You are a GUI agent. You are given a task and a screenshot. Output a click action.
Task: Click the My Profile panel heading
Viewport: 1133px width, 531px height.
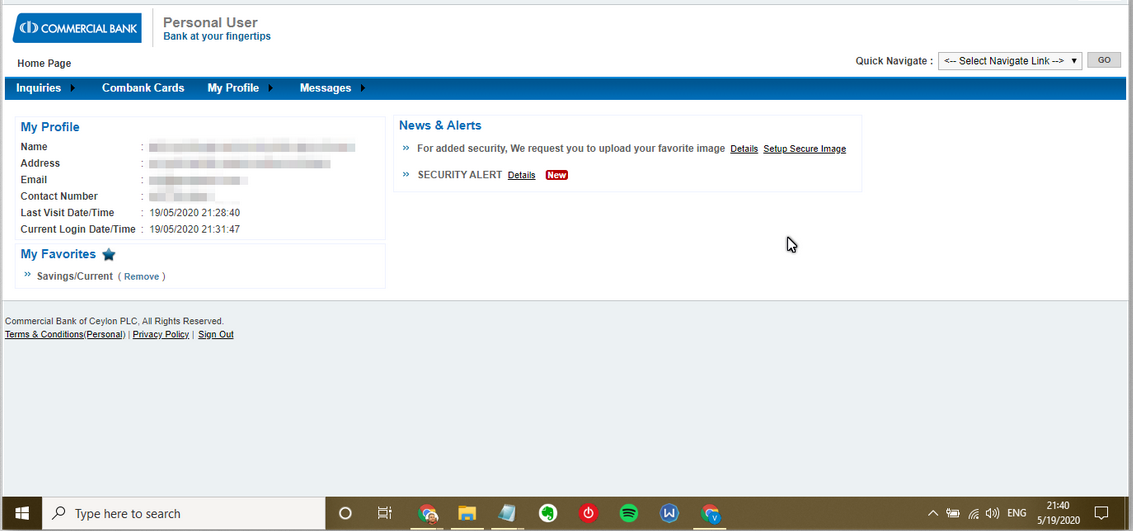coord(50,127)
